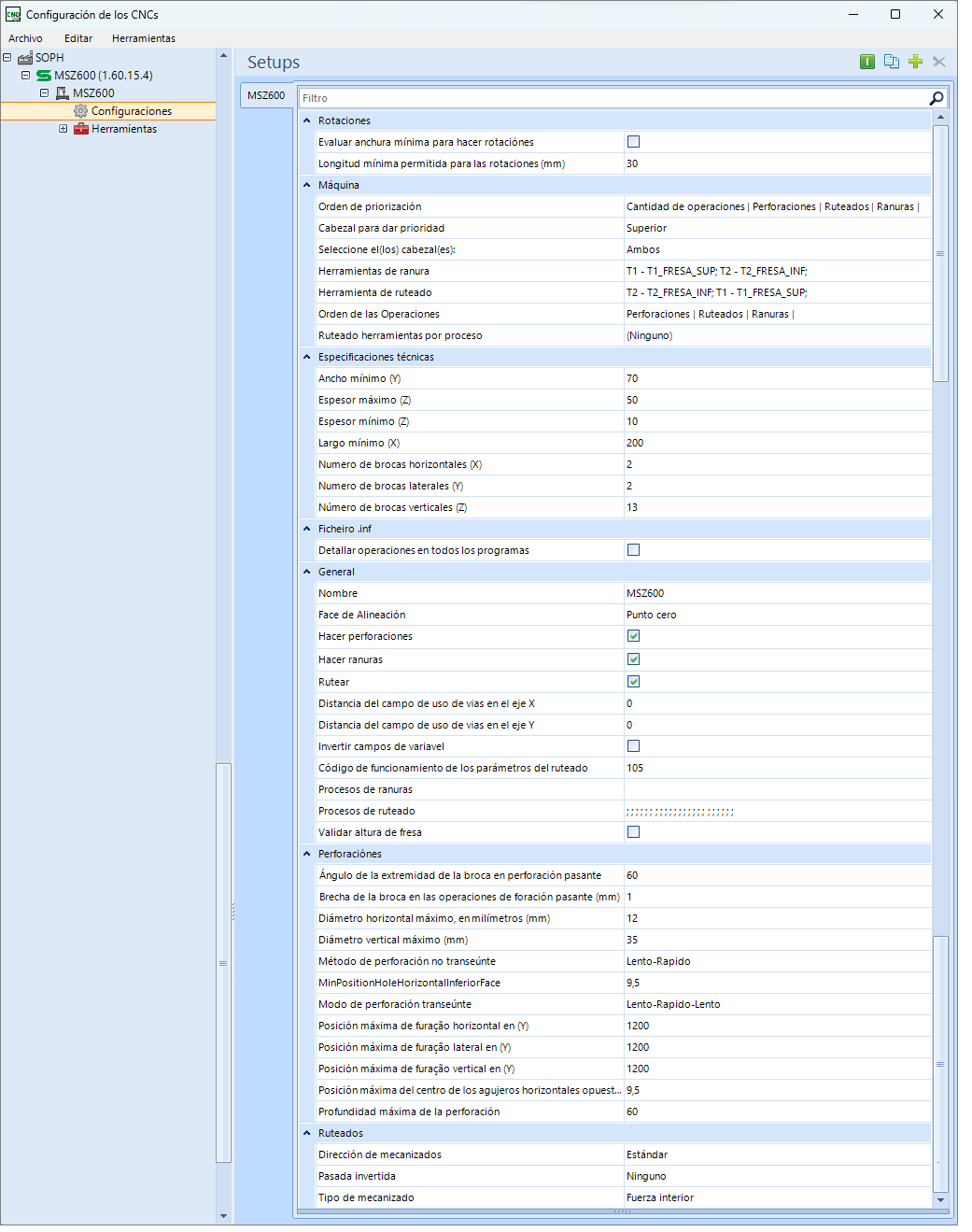972x1232 pixels.
Task: Click the green MSZ600 (1.60.15.4) icon
Action: point(44,76)
